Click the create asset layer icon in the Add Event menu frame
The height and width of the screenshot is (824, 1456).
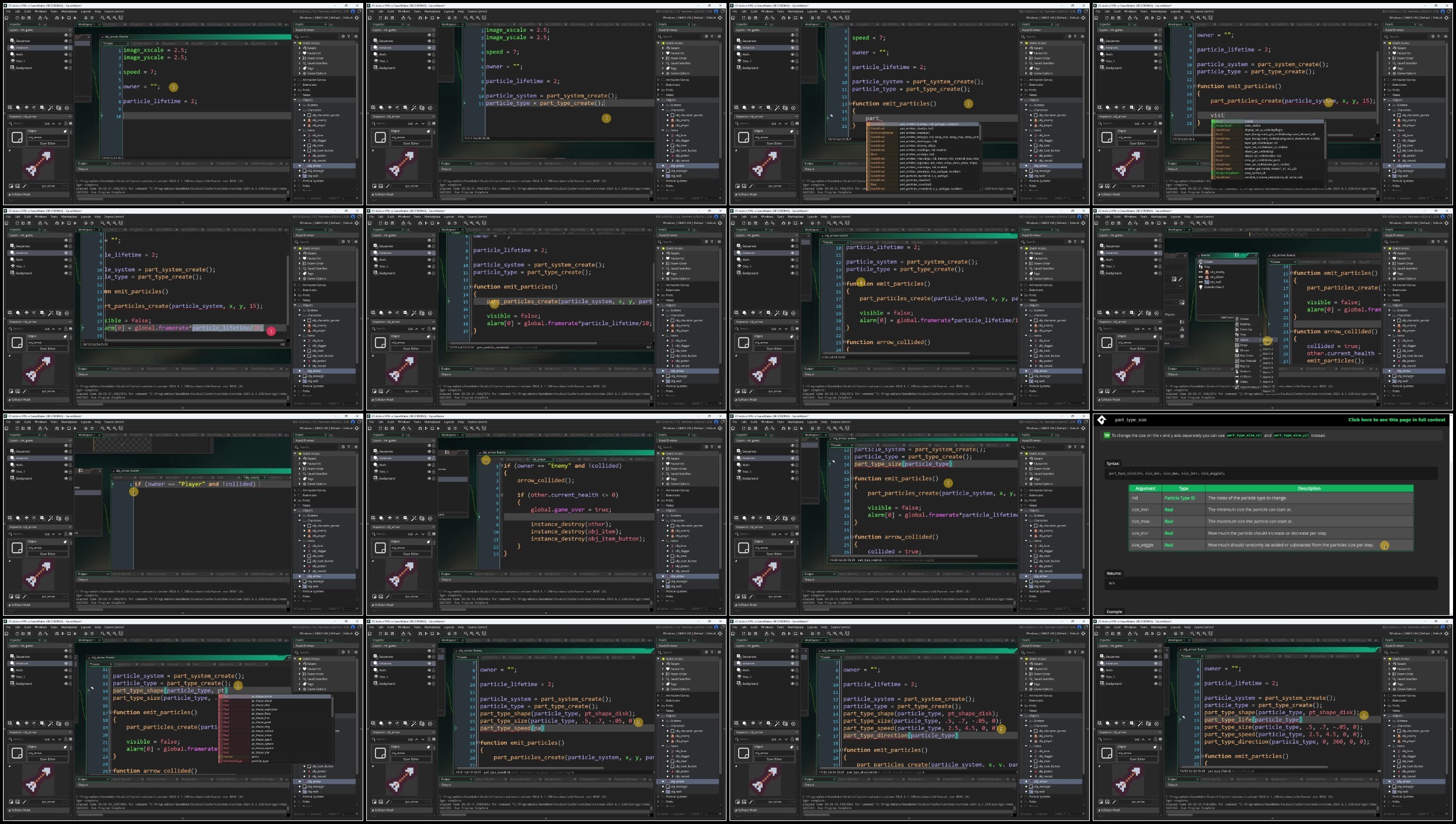pyautogui.click(x=1132, y=313)
